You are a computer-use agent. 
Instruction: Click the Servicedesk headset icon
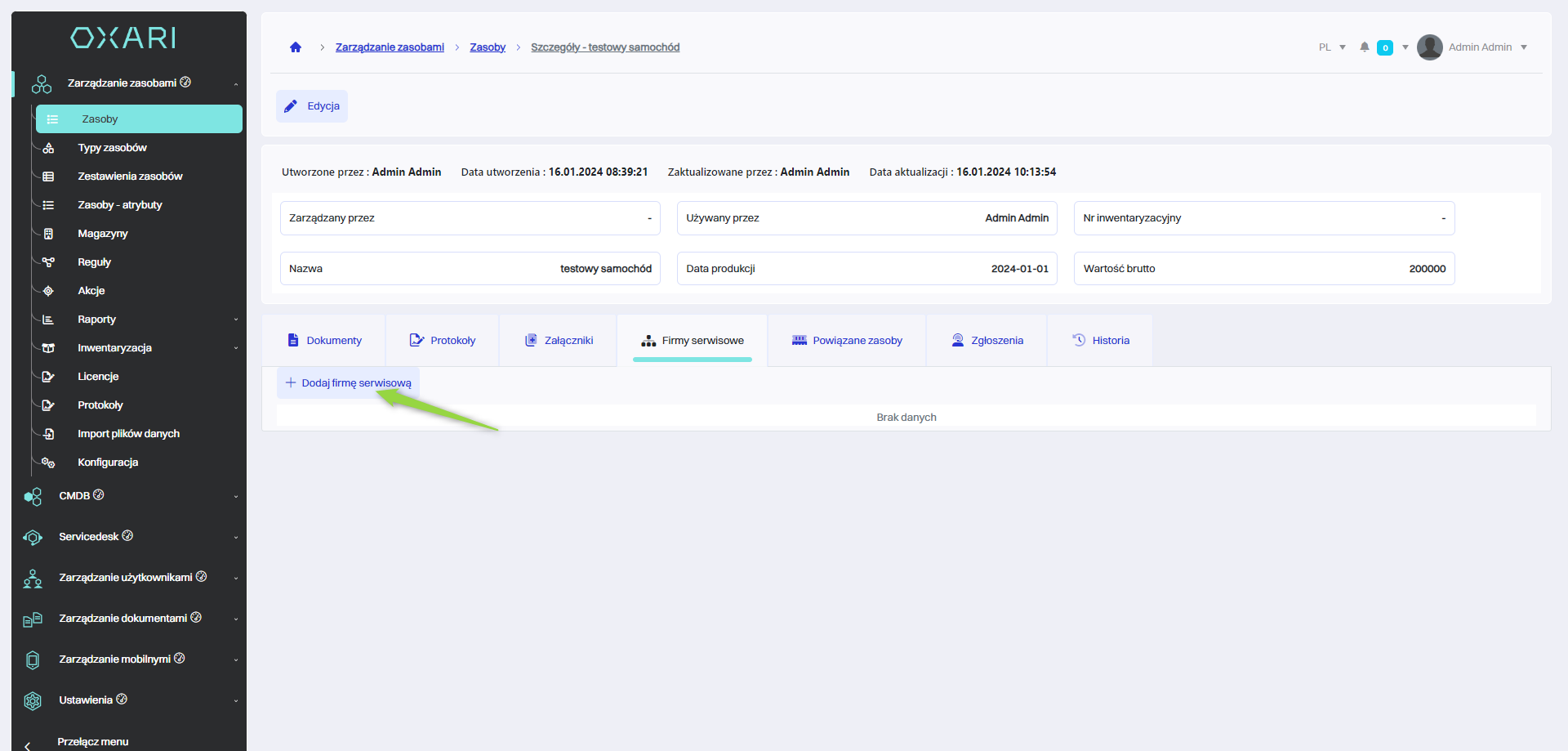click(x=33, y=537)
